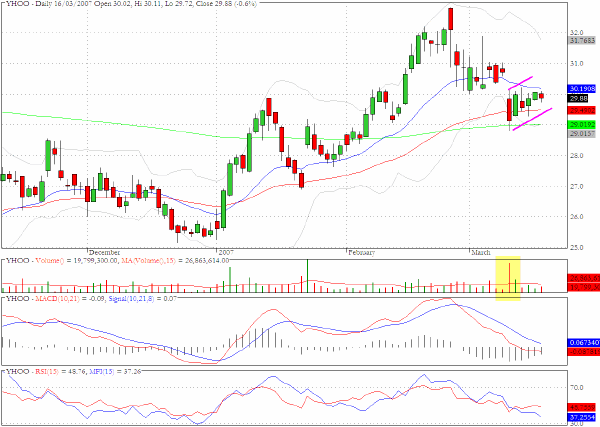The width and height of the screenshot is (600, 427).
Task: Click the blue 37.2554 MFI value tag
Action: [x=582, y=417]
